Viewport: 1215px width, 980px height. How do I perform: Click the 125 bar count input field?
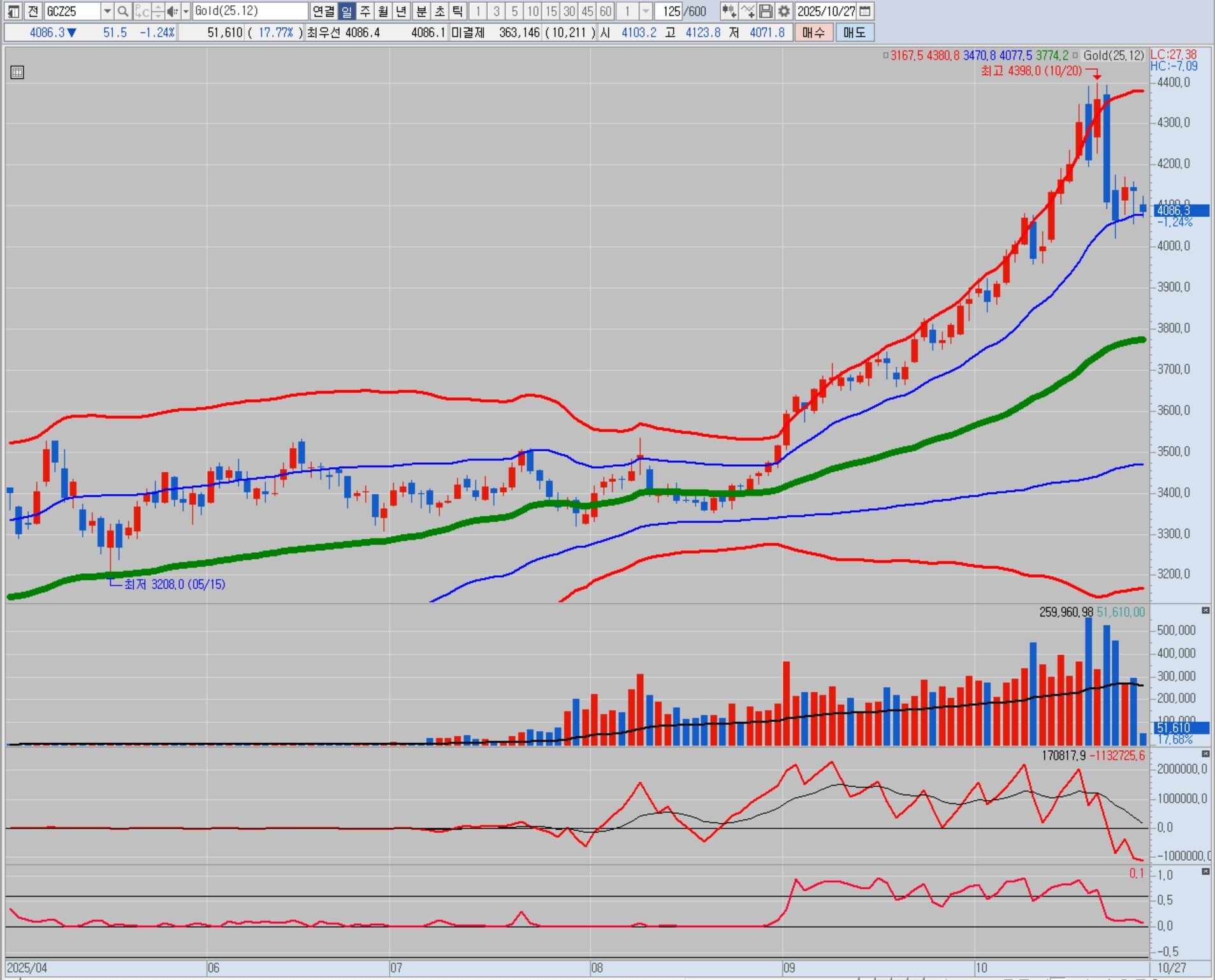pyautogui.click(x=669, y=11)
